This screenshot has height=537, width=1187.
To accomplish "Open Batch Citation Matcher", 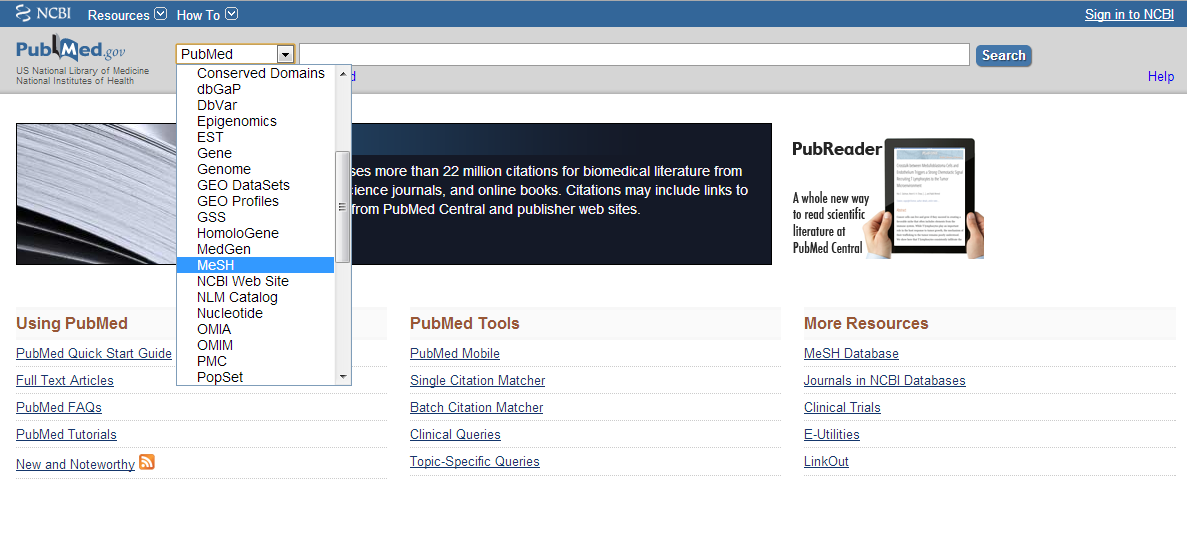I will click(477, 407).
